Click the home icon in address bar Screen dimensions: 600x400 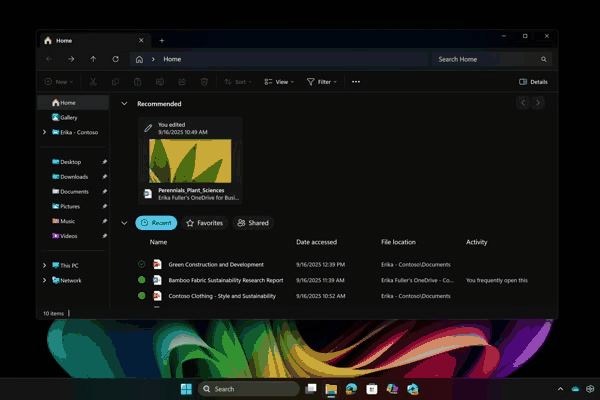click(x=139, y=59)
